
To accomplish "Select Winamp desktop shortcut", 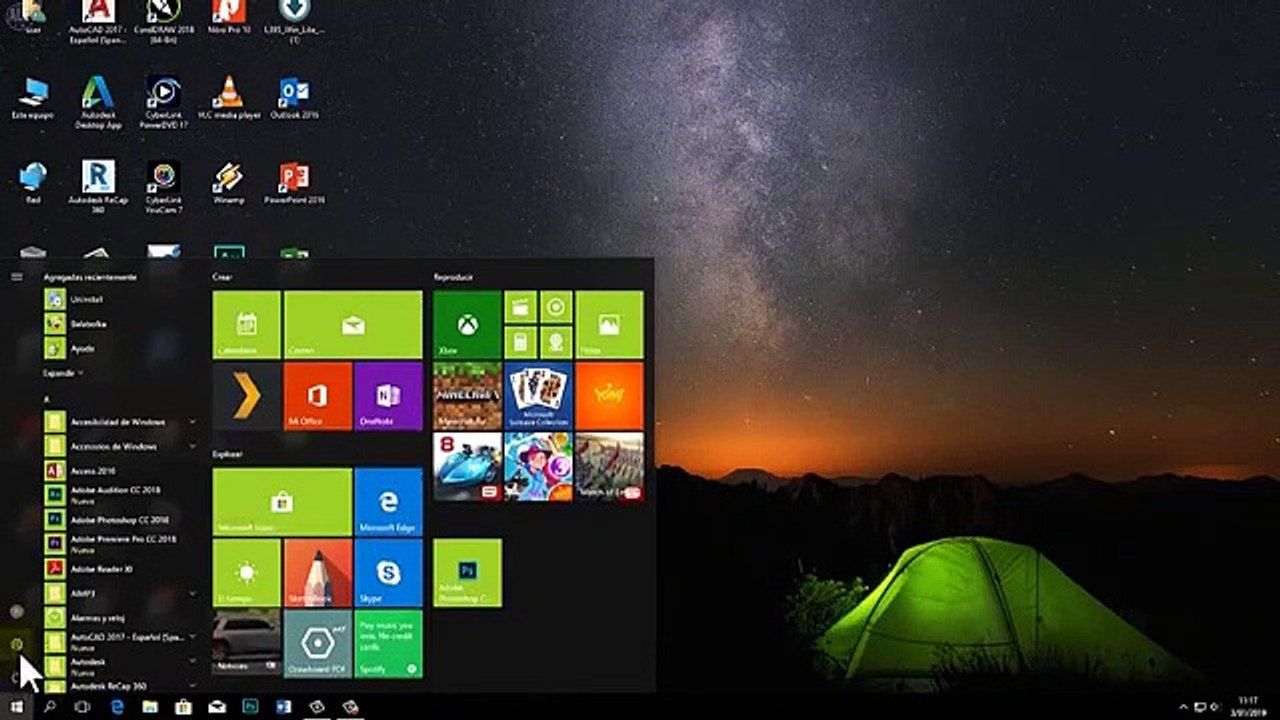I will pos(228,182).
